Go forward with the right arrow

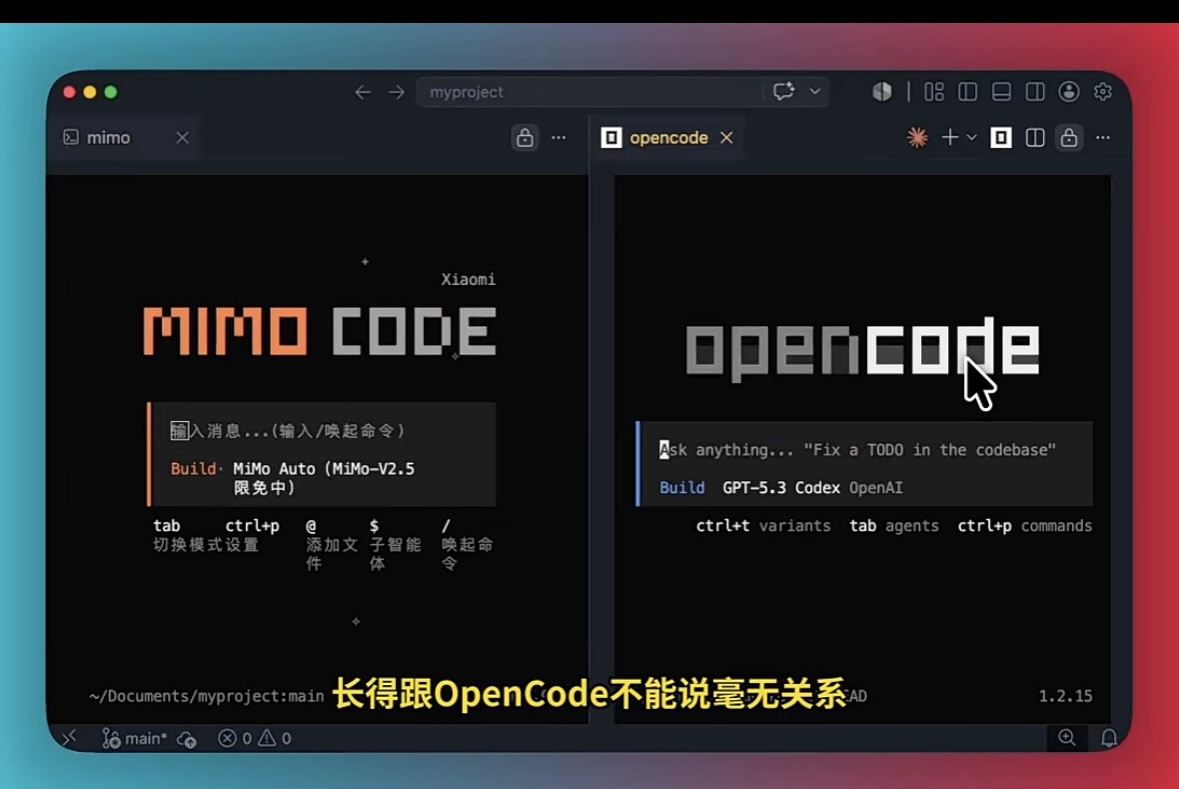396,92
